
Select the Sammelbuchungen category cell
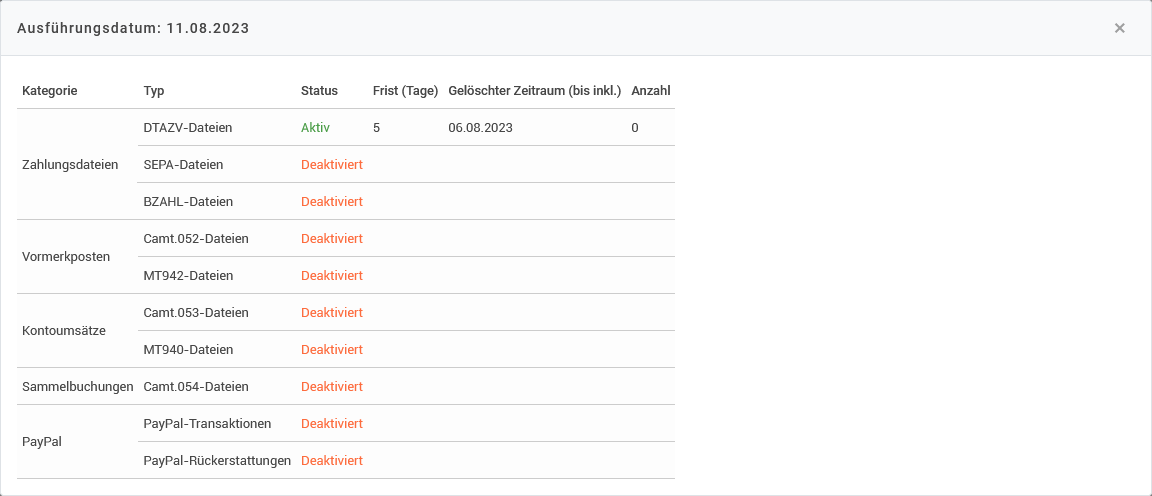pos(77,387)
